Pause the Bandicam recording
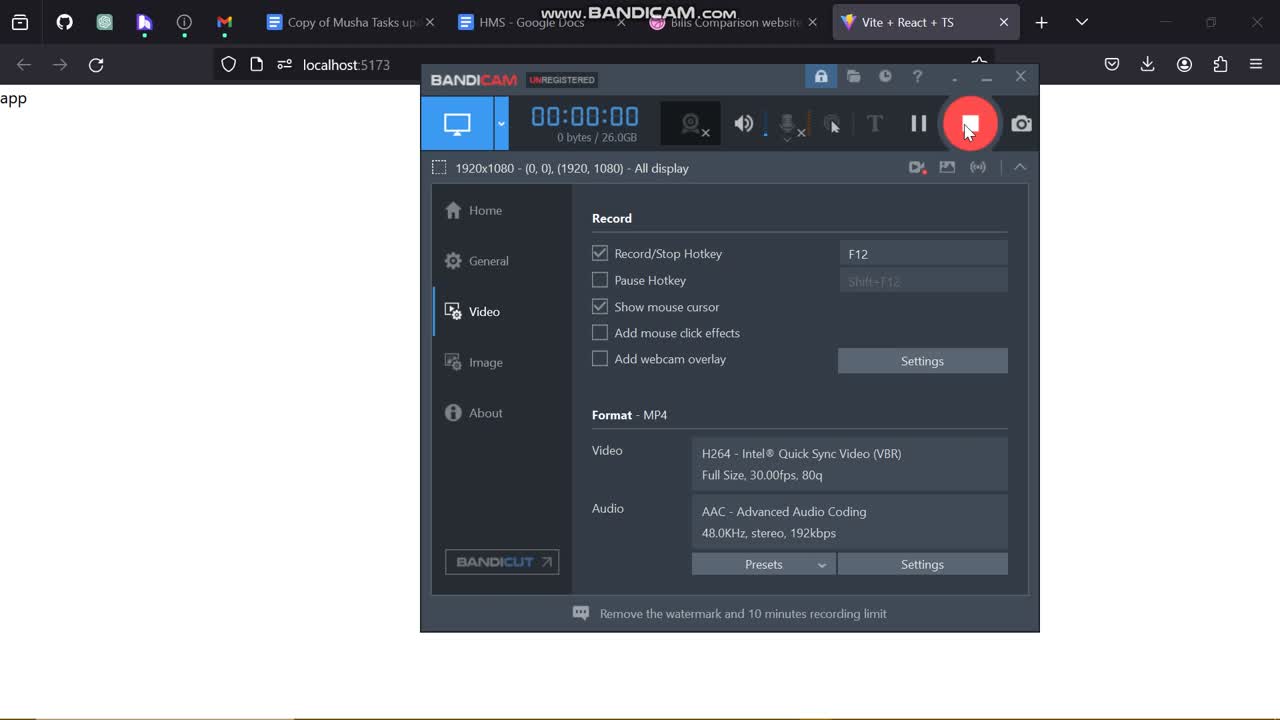 (x=918, y=123)
